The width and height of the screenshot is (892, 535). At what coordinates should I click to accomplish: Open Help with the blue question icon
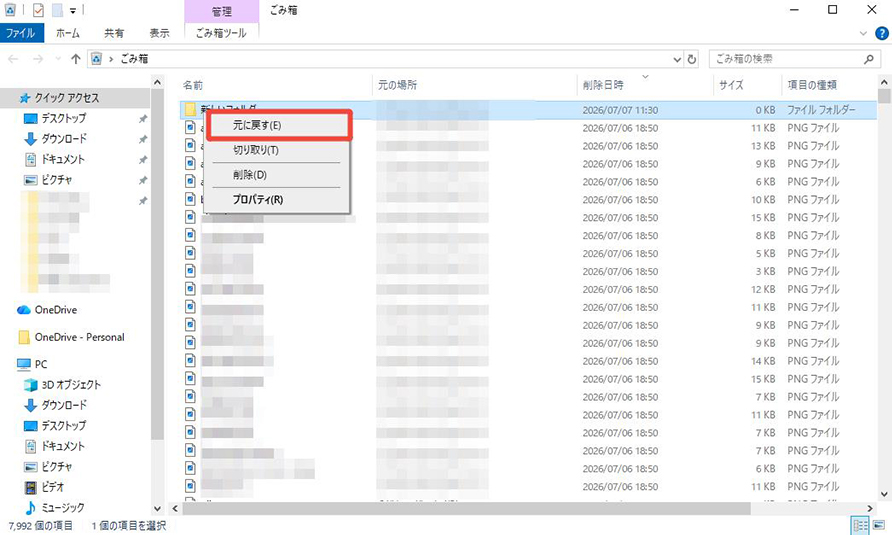click(x=881, y=34)
